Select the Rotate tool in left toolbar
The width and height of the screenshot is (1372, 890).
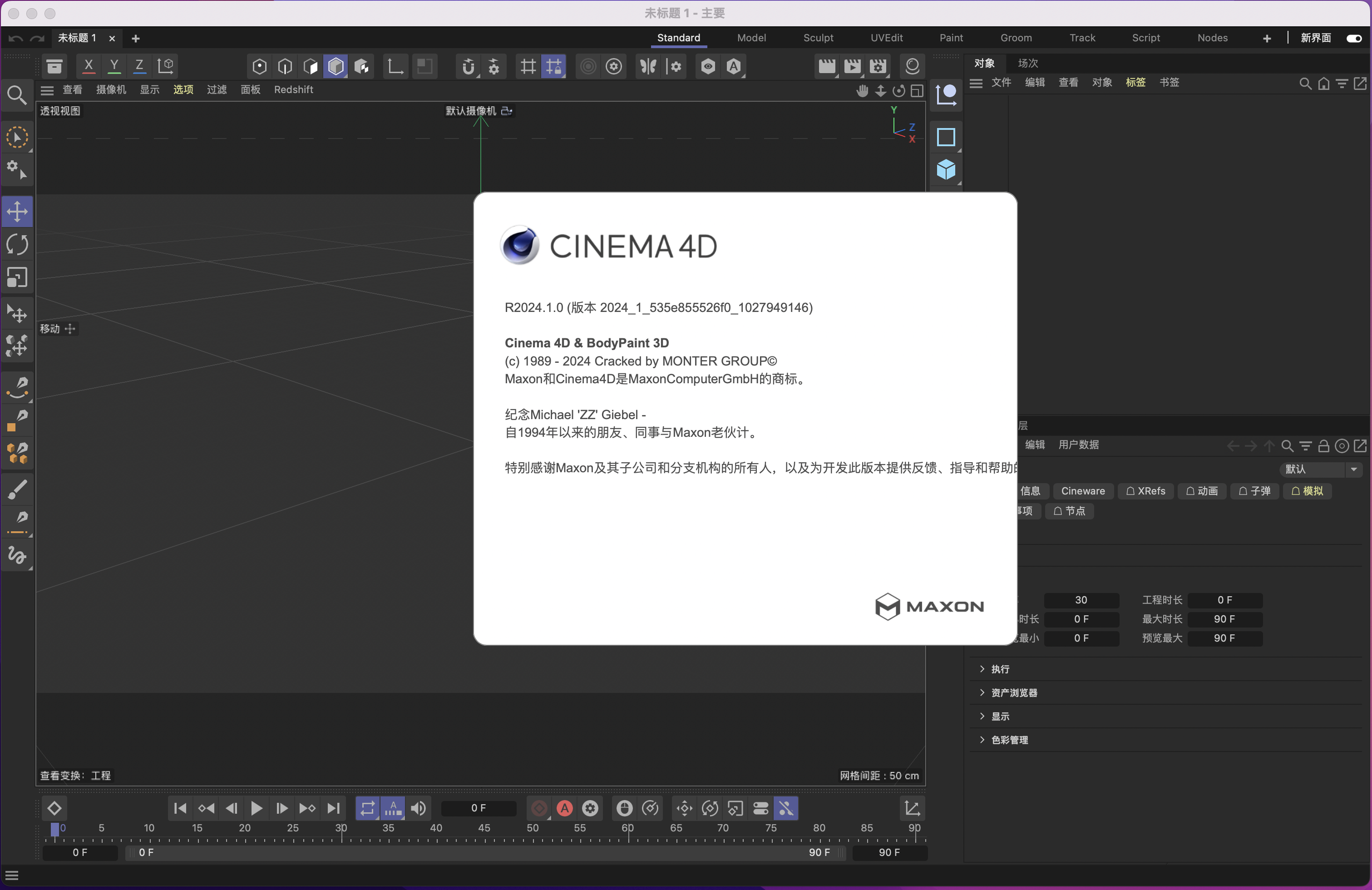click(x=17, y=244)
